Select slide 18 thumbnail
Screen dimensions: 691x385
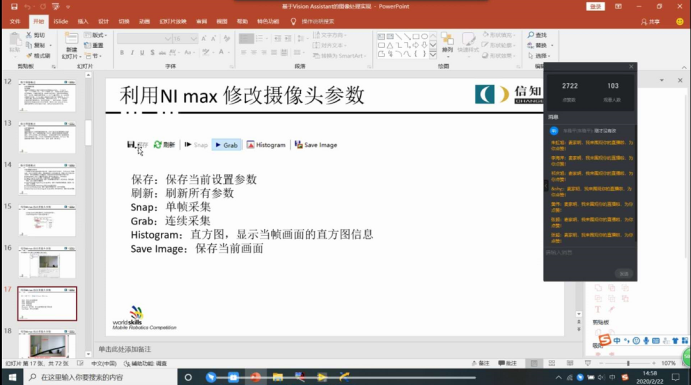click(47, 344)
